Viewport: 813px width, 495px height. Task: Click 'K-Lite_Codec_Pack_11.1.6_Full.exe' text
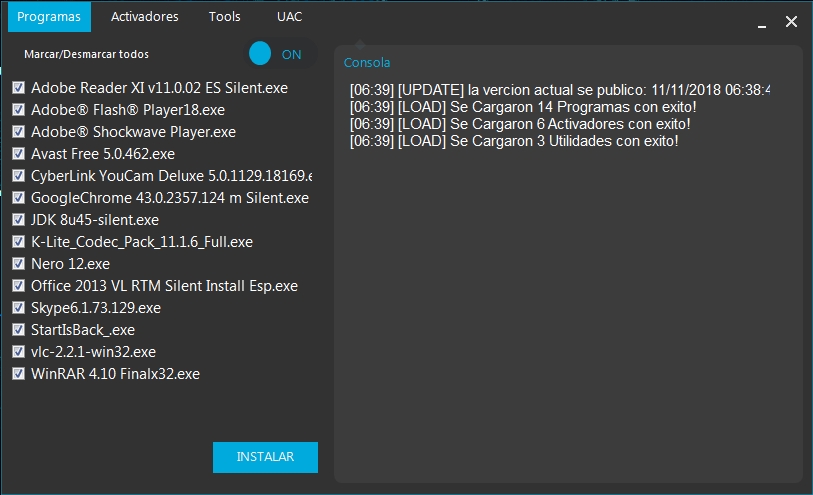[142, 242]
